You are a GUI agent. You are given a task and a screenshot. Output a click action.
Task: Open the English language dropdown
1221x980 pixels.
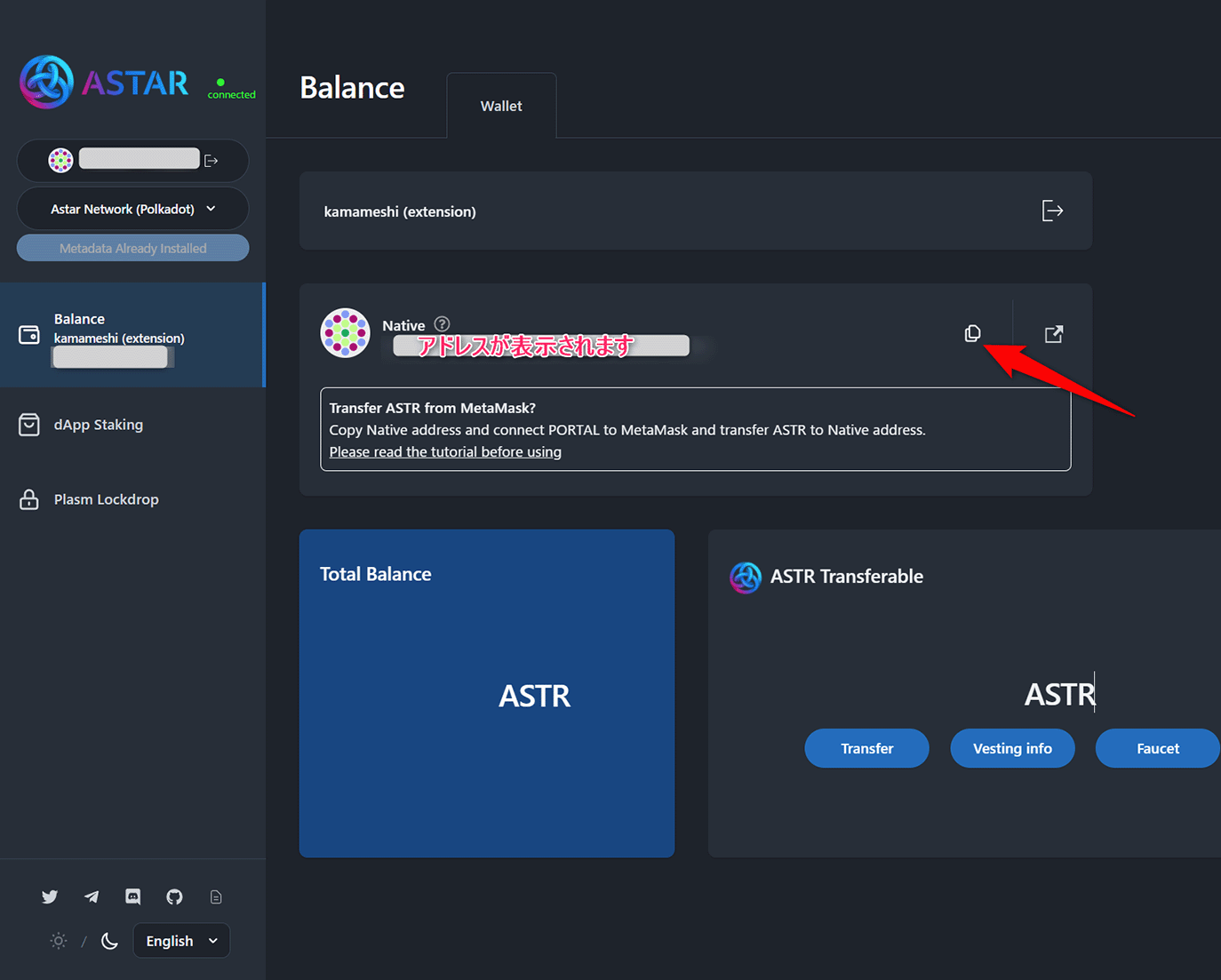click(181, 941)
